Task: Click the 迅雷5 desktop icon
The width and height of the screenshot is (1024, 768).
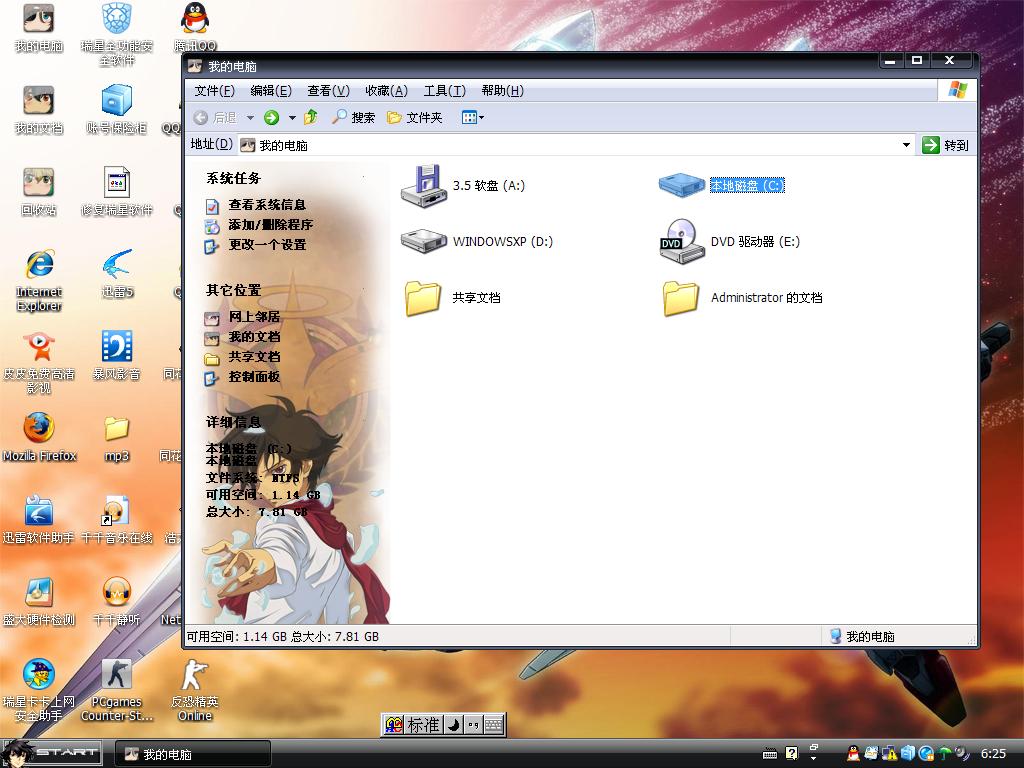Action: pyautogui.click(x=117, y=274)
